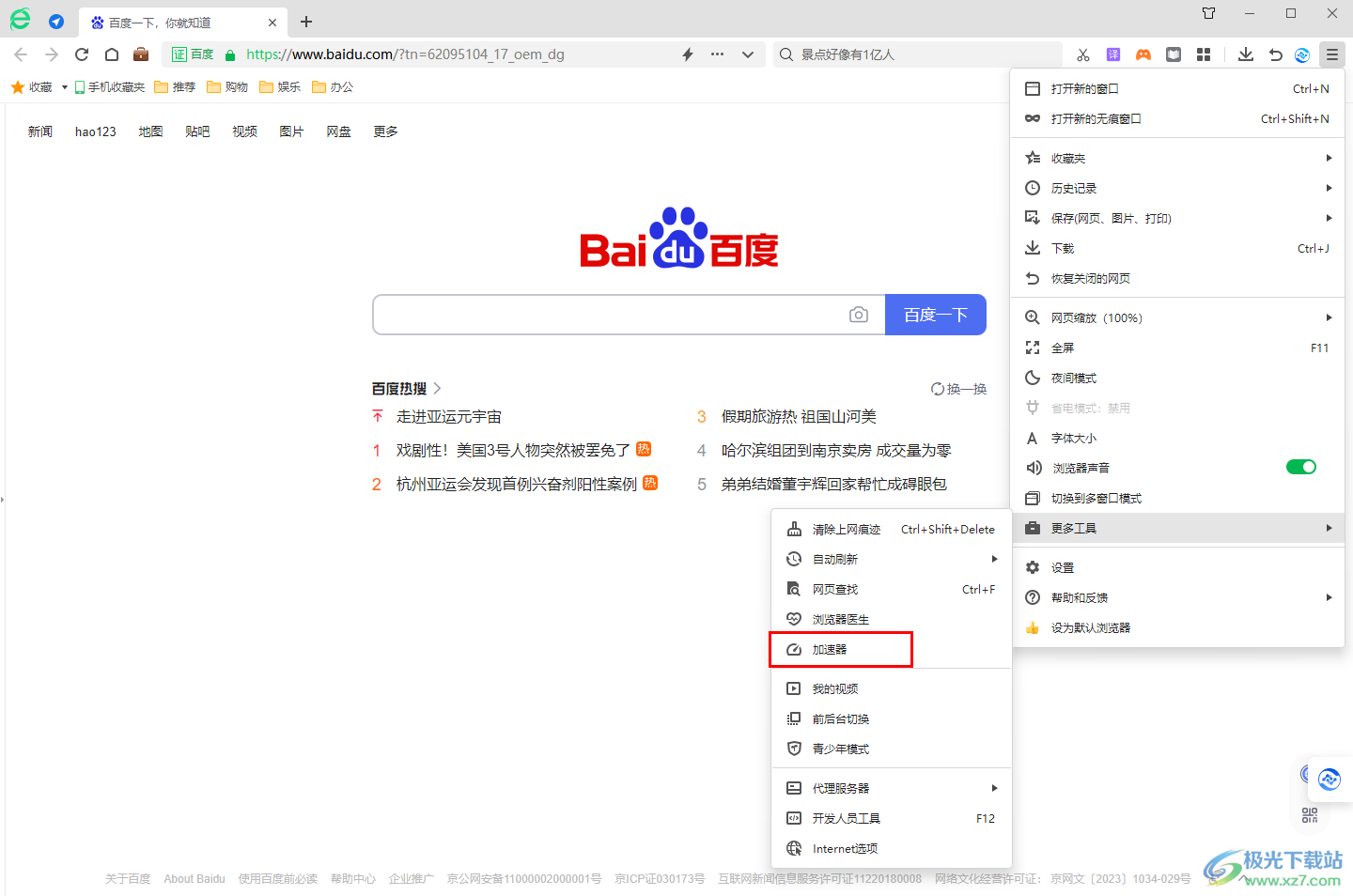Viewport: 1353px width, 896px height.
Task: Choose 加速器 in the tools submenu
Action: pyautogui.click(x=891, y=649)
